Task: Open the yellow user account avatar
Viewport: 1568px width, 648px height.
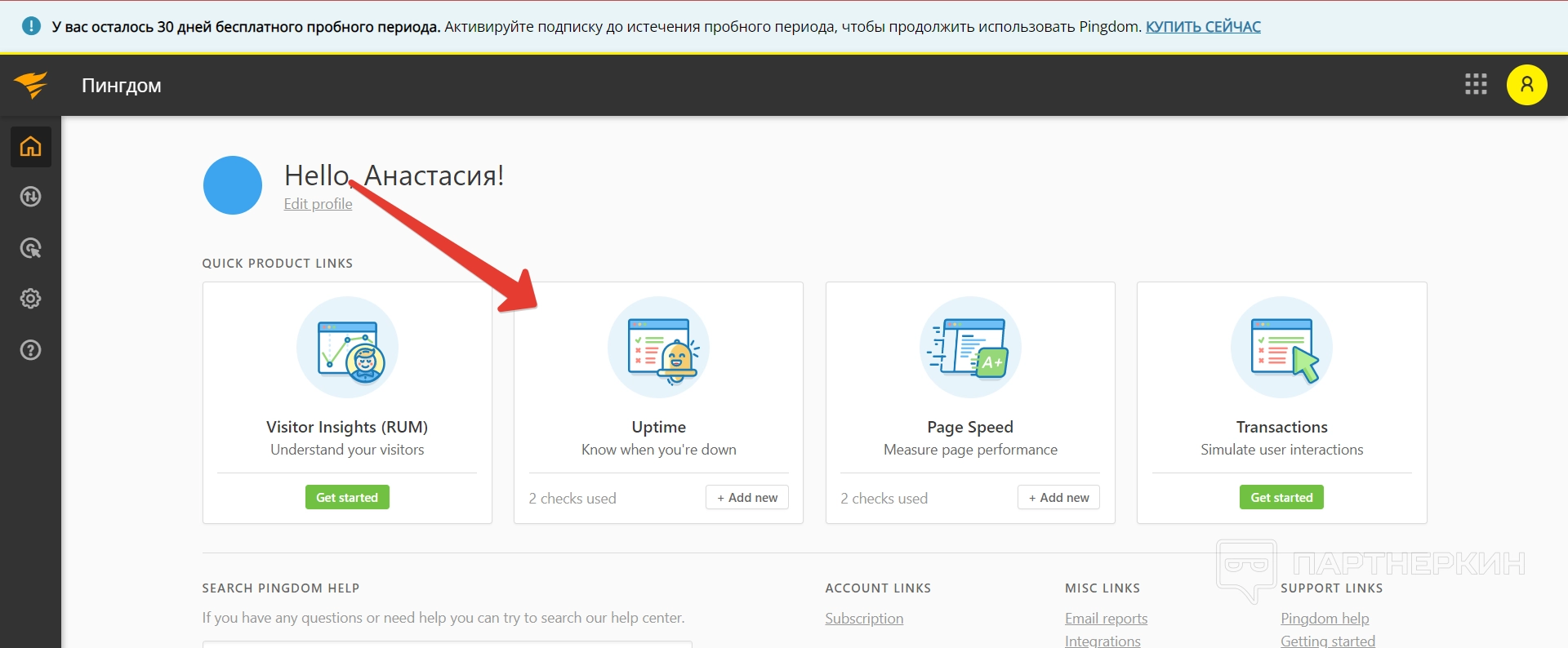Action: (x=1527, y=85)
